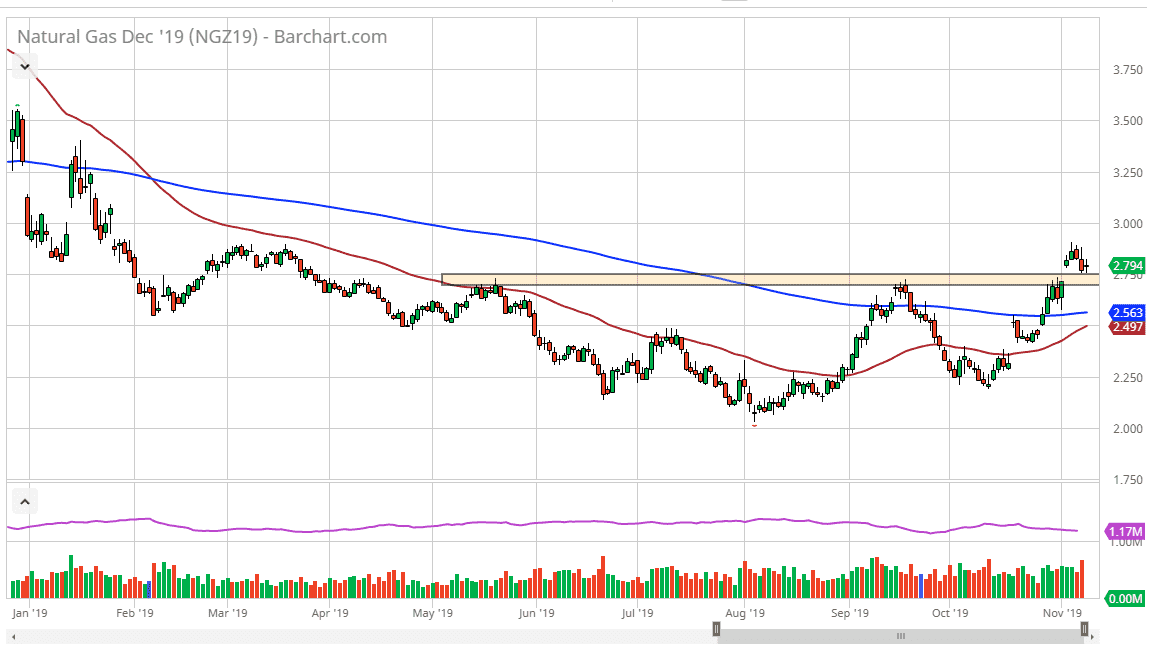Click the Aug '19 date axis label

(744, 612)
